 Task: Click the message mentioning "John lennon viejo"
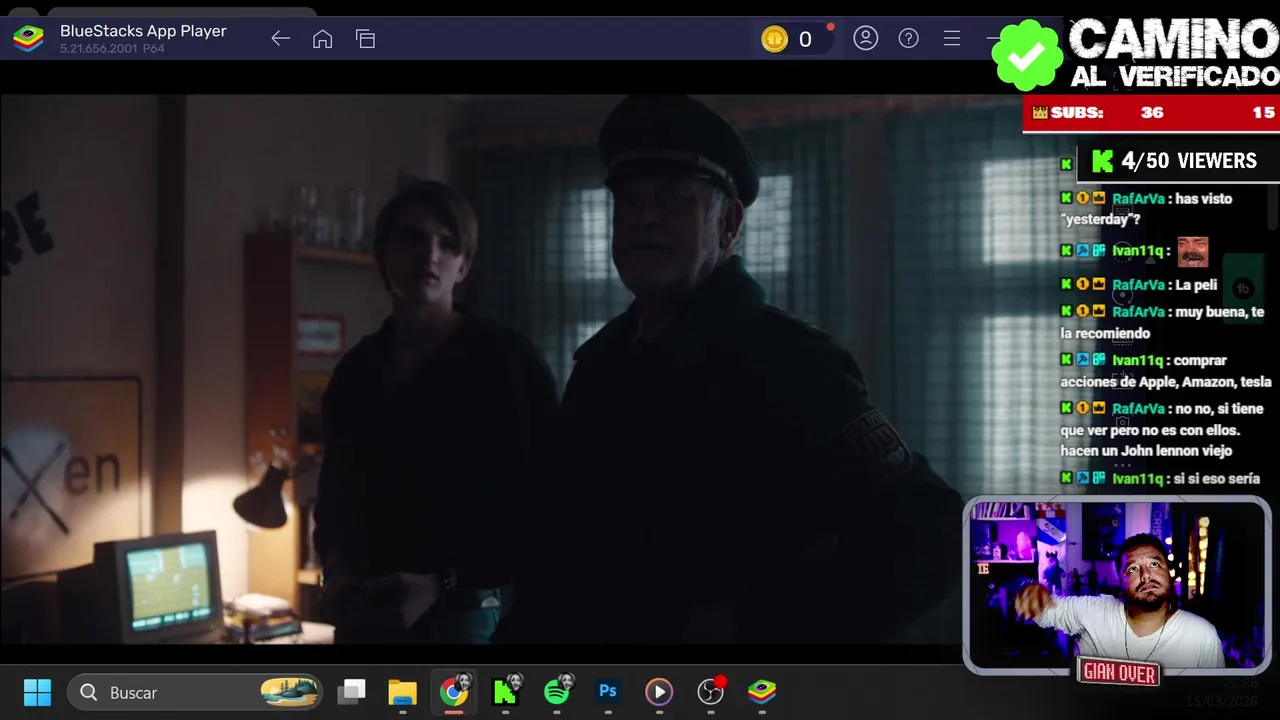tap(1162, 430)
